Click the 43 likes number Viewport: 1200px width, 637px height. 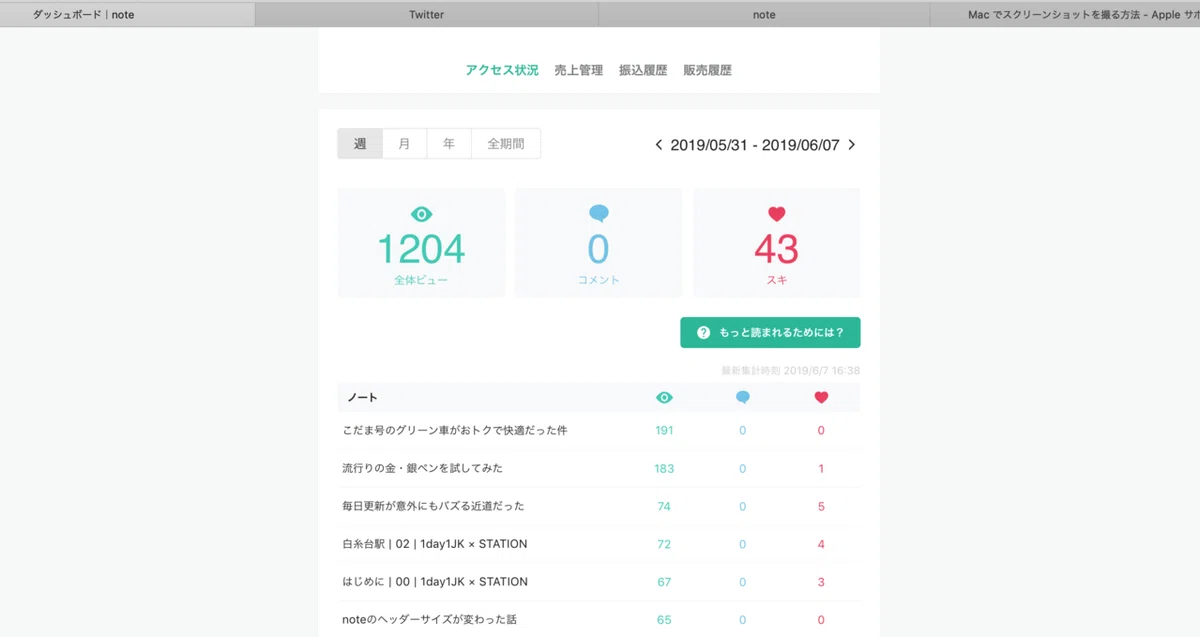777,248
